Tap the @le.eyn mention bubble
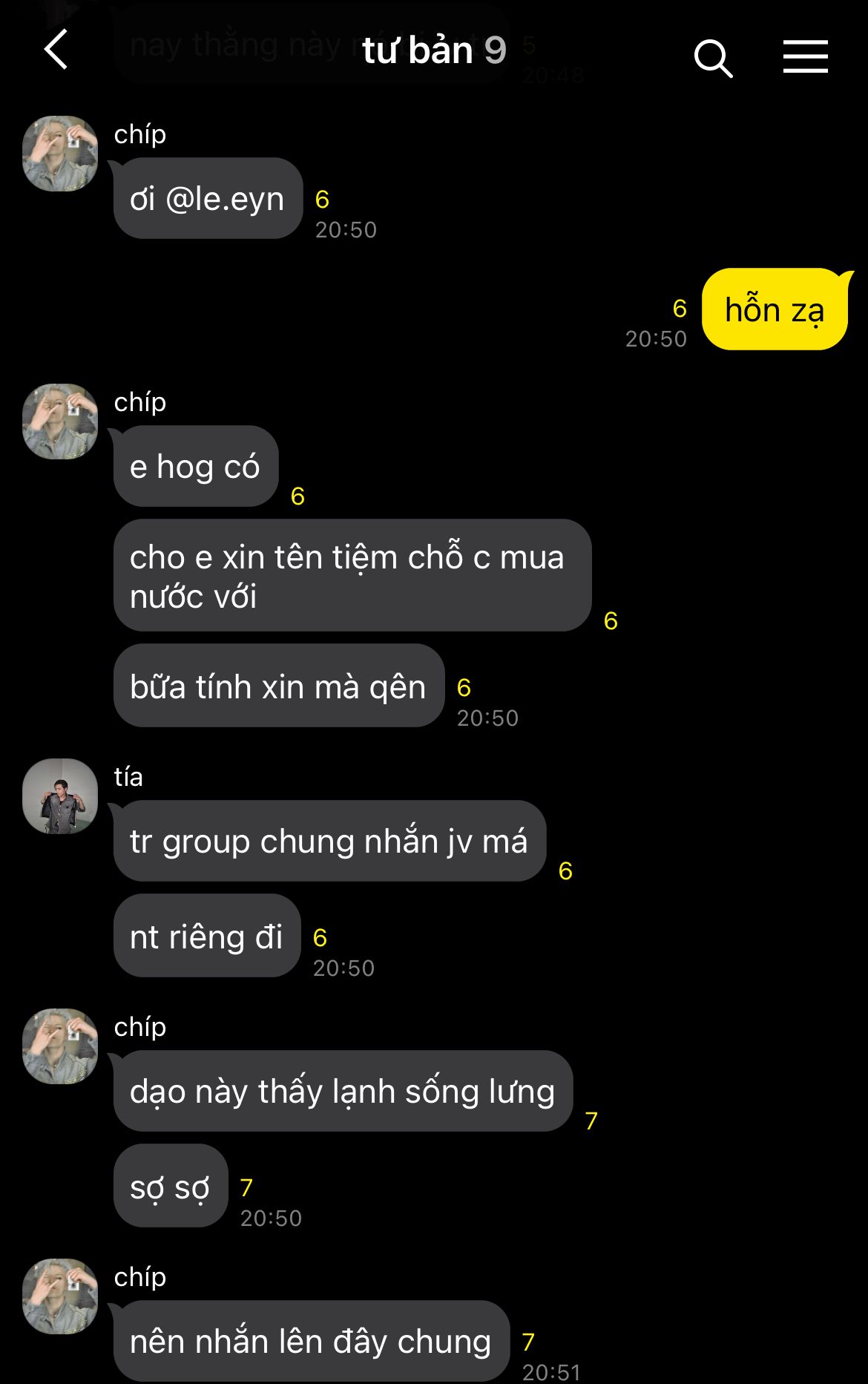 [x=208, y=198]
